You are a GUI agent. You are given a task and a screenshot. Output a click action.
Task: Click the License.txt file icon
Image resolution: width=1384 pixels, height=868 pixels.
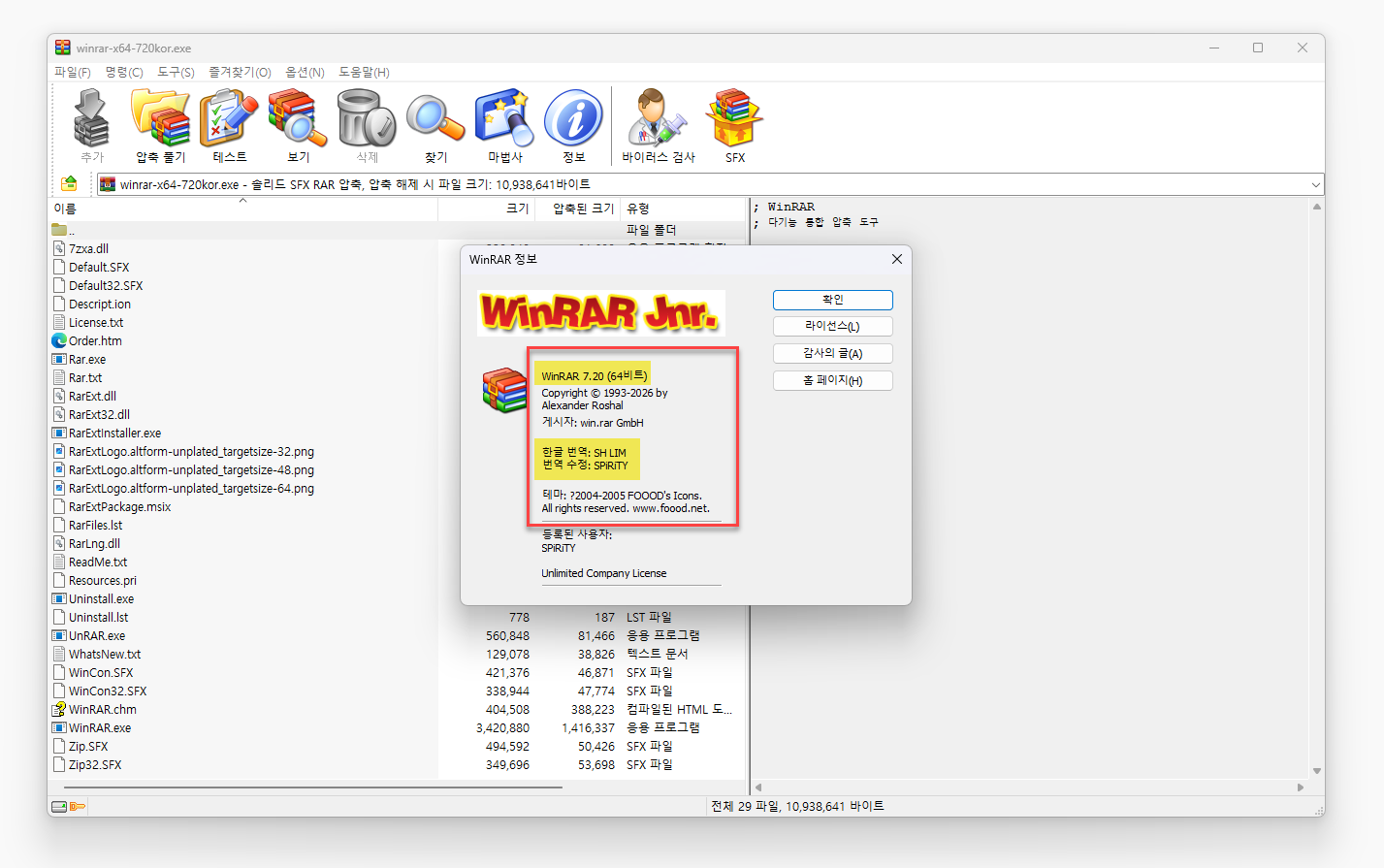pyautogui.click(x=59, y=322)
